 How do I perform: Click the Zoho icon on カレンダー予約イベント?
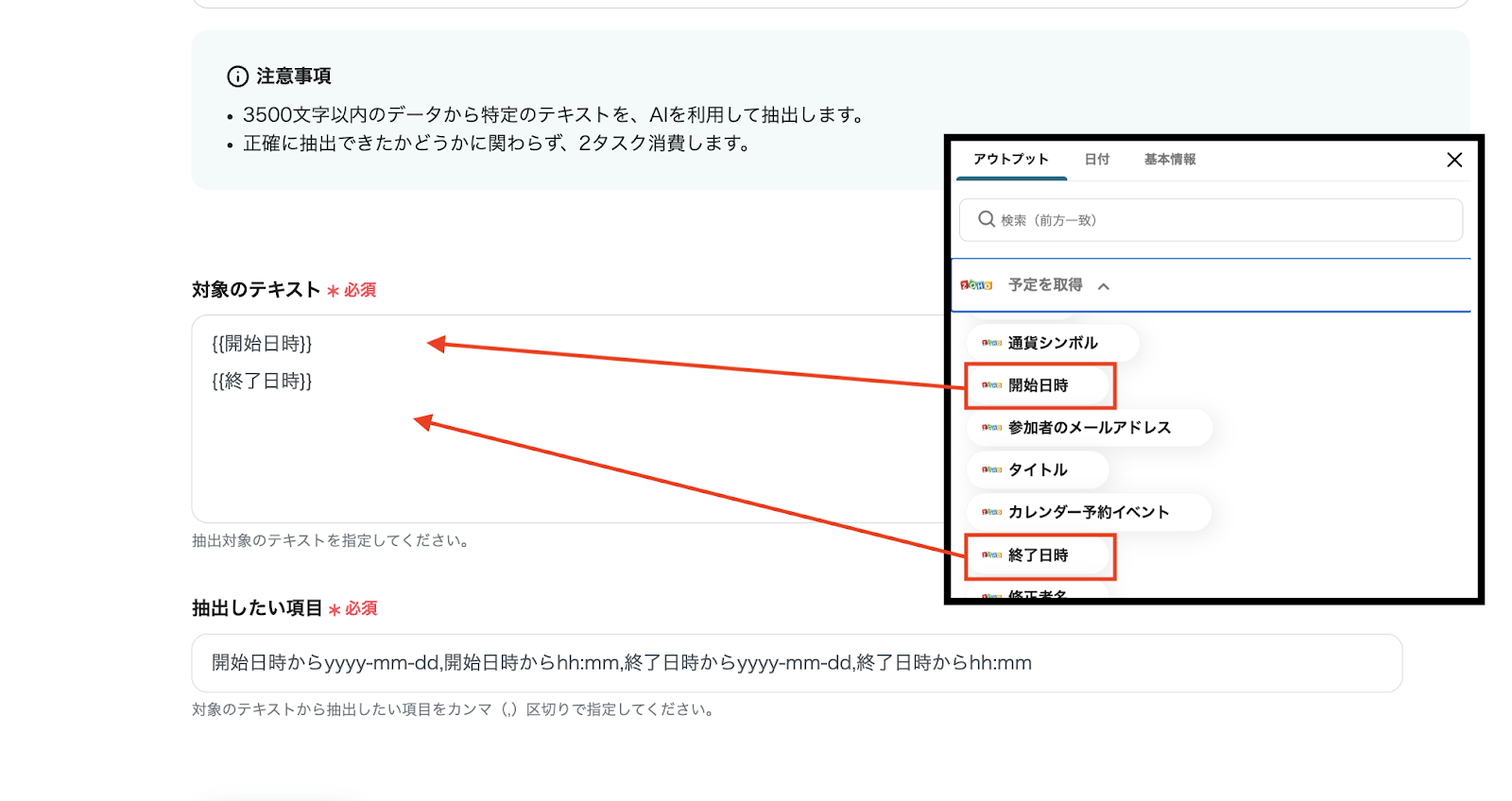[991, 512]
